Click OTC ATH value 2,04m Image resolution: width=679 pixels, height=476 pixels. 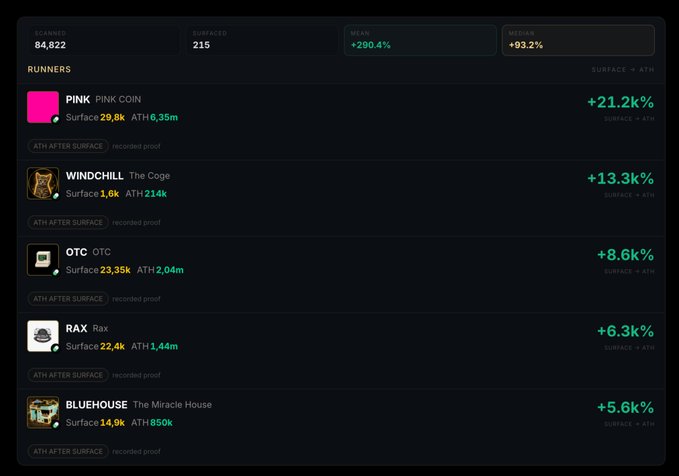(170, 270)
